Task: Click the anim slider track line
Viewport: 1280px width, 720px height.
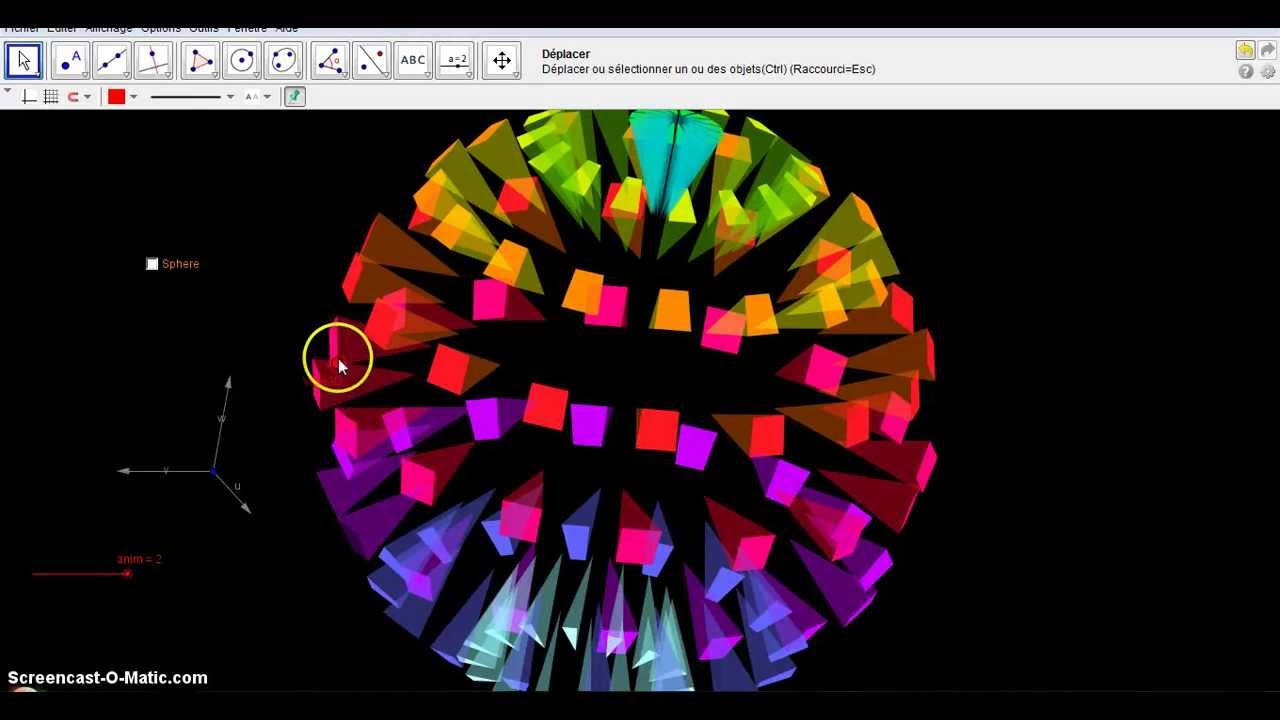Action: click(80, 574)
